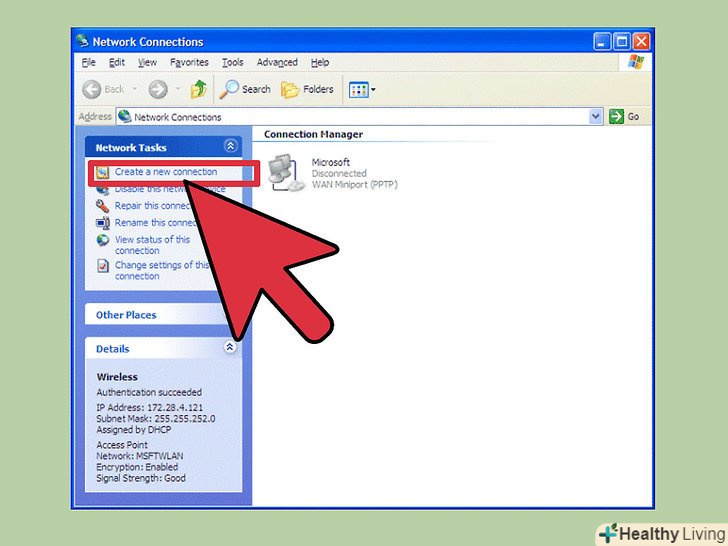Click the Subnet Mask 255.255.252.0 text
This screenshot has height=546, width=728.
click(x=156, y=418)
